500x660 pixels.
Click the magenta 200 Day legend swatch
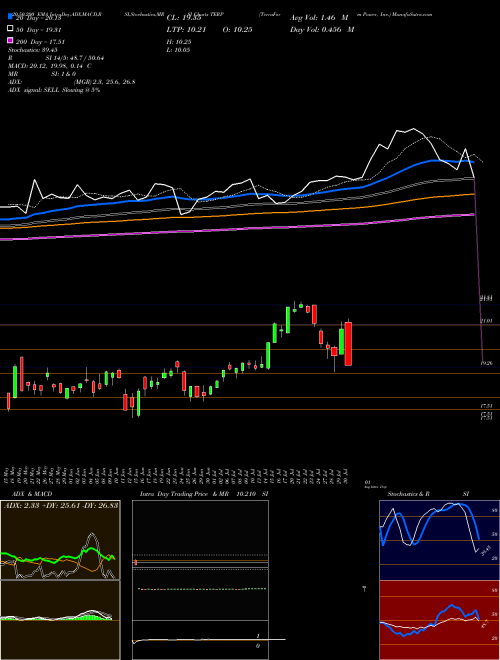10,41
